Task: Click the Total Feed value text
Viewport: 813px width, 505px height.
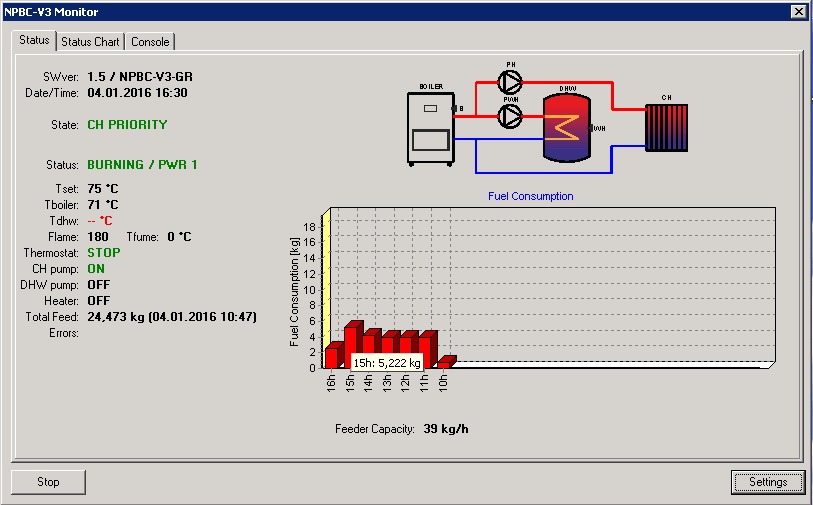Action: [x=171, y=316]
